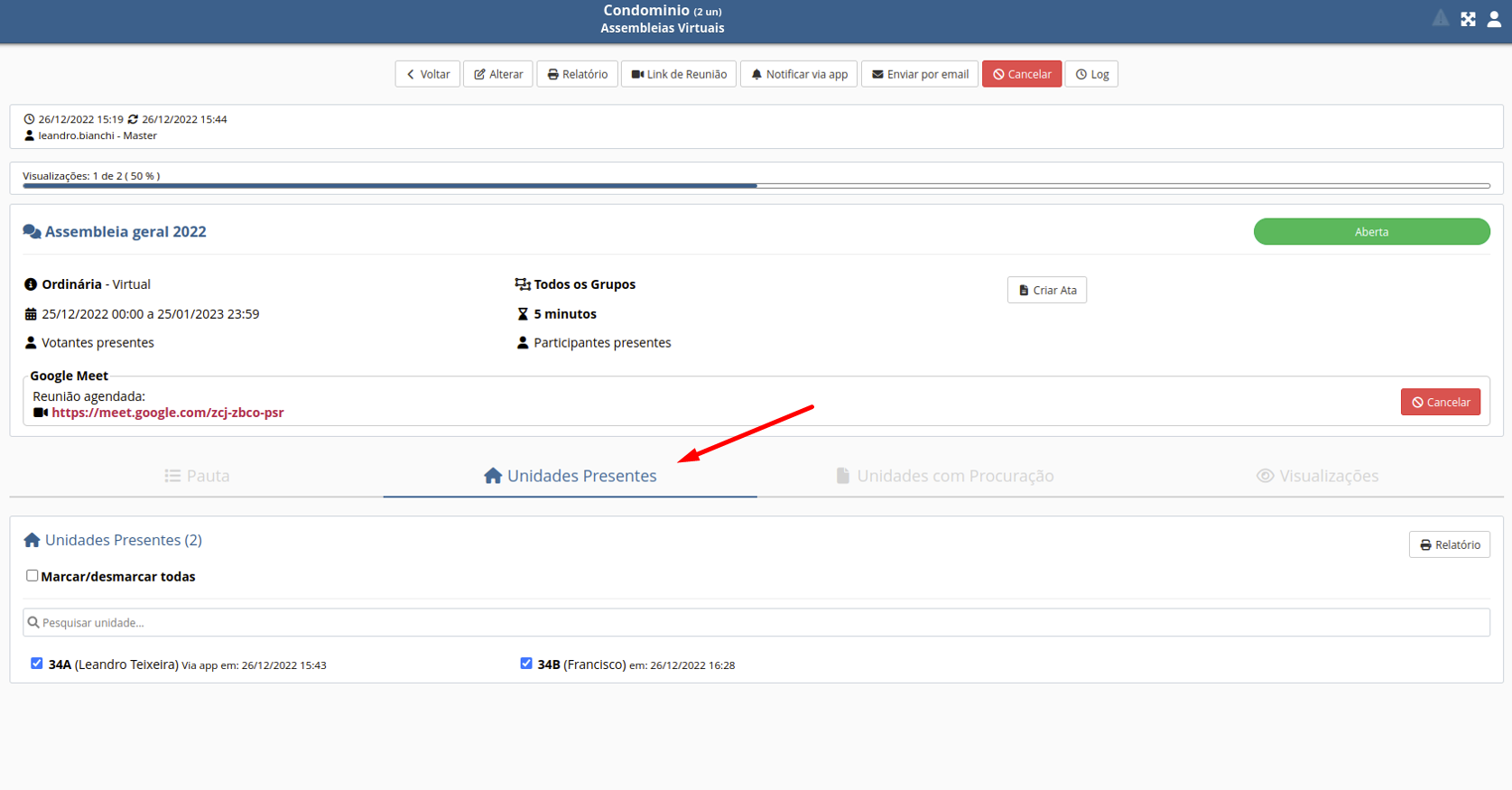Uncheck unit 34A Leandro Teixeira
Viewport: 1512px width, 790px height.
point(37,664)
